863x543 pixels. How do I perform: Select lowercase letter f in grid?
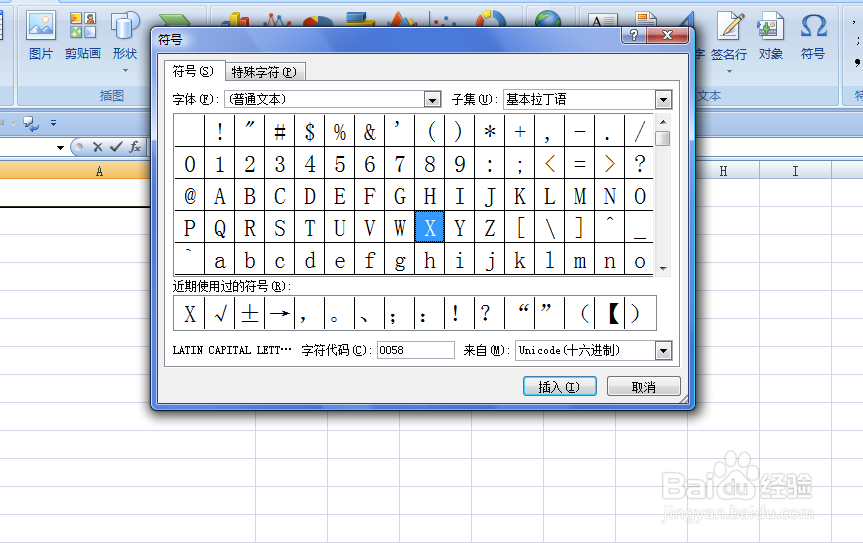point(370,260)
